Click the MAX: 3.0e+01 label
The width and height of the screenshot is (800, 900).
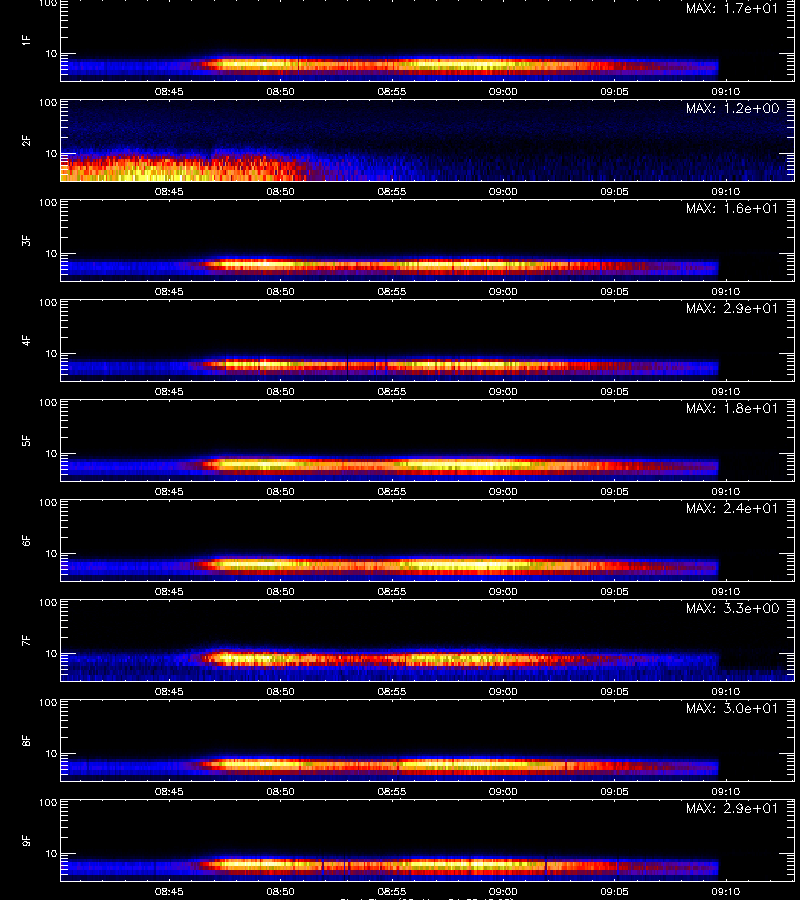[732, 708]
